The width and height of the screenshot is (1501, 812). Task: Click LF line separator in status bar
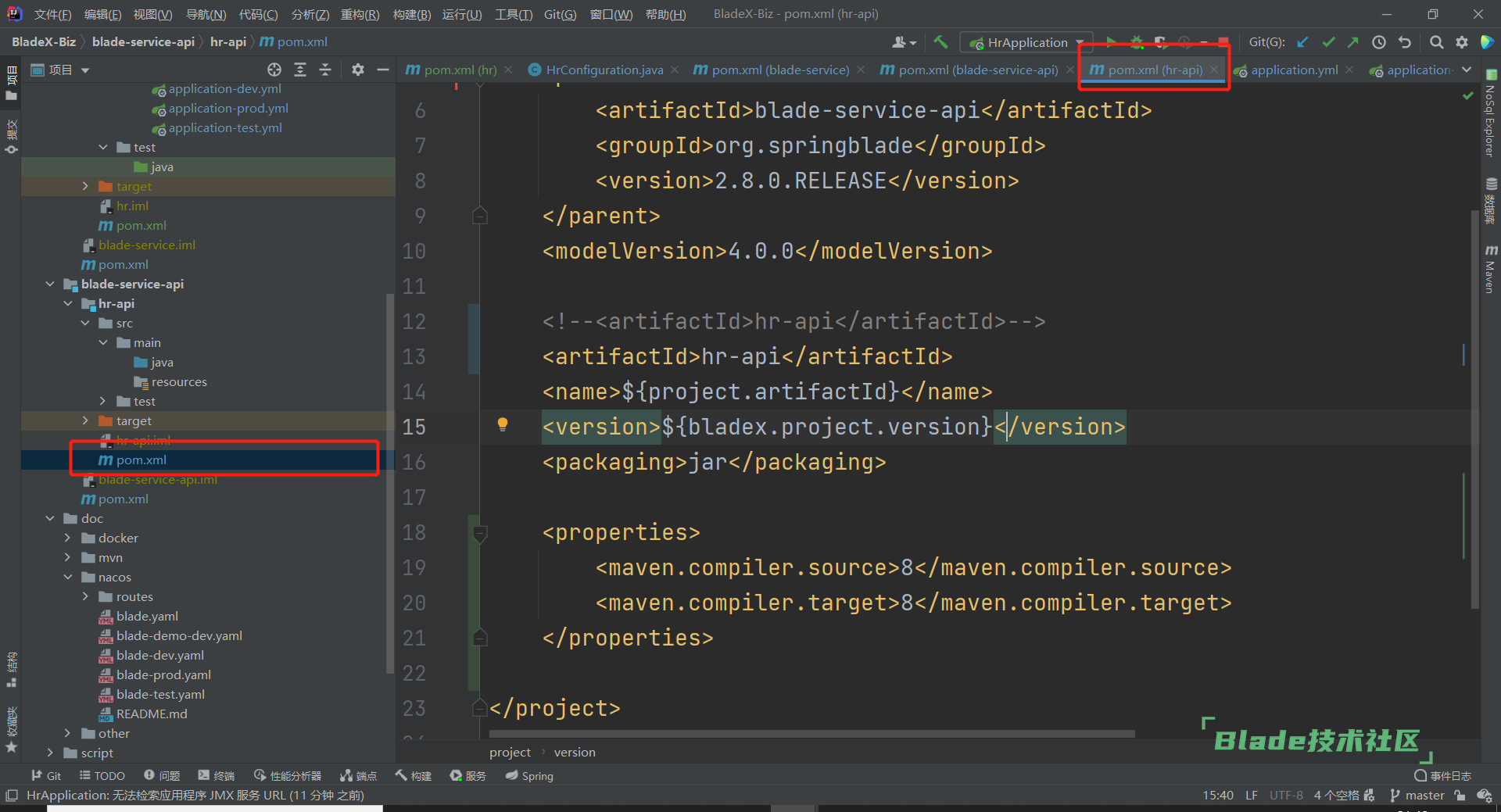1252,796
